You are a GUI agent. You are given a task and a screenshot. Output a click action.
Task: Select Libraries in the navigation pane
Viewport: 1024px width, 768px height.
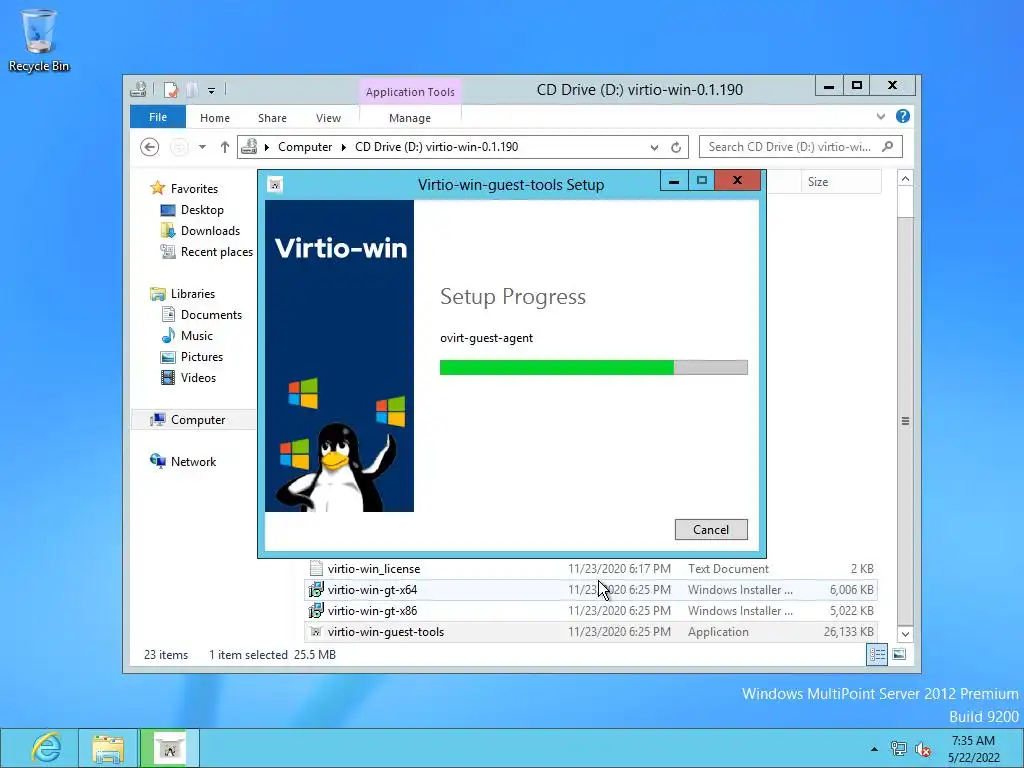193,294
